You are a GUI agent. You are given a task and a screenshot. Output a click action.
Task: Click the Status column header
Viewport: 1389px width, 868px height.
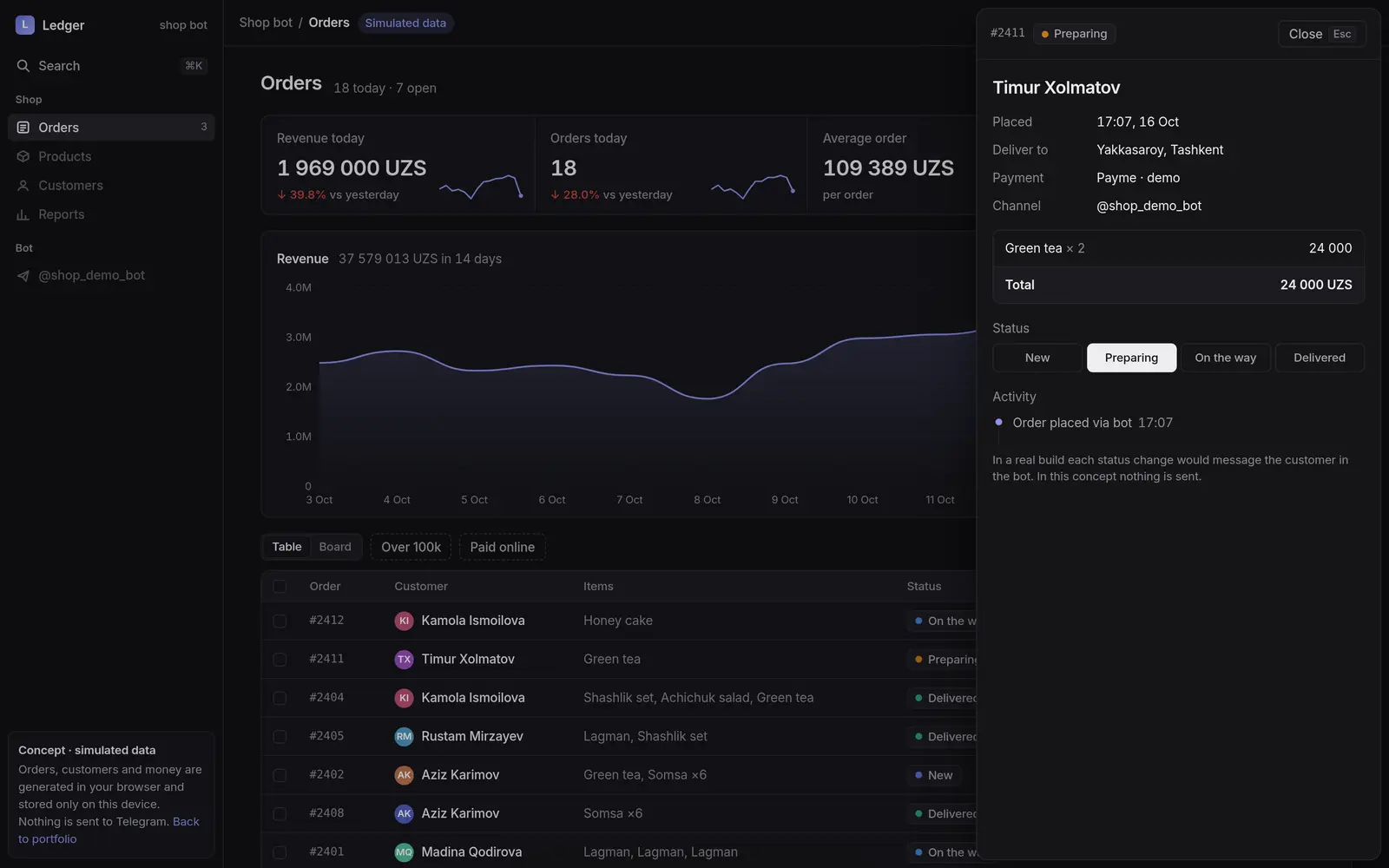click(x=924, y=587)
